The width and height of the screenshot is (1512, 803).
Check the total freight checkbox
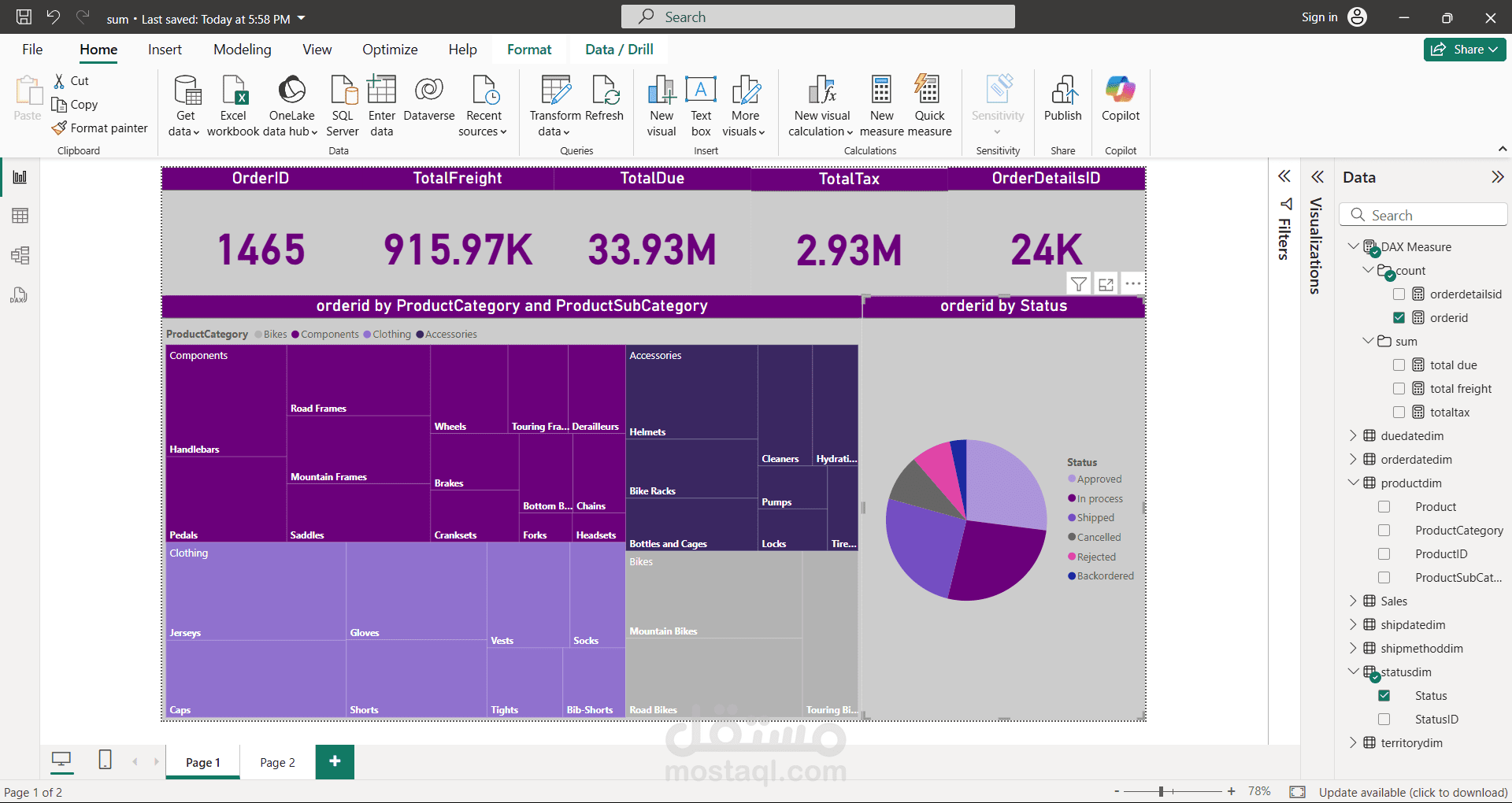click(1399, 389)
